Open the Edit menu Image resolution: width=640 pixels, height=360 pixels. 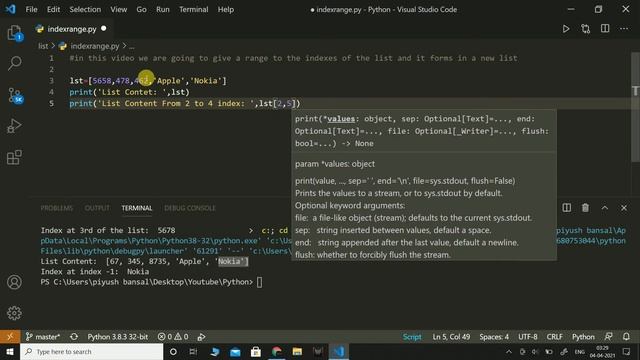pos(53,9)
